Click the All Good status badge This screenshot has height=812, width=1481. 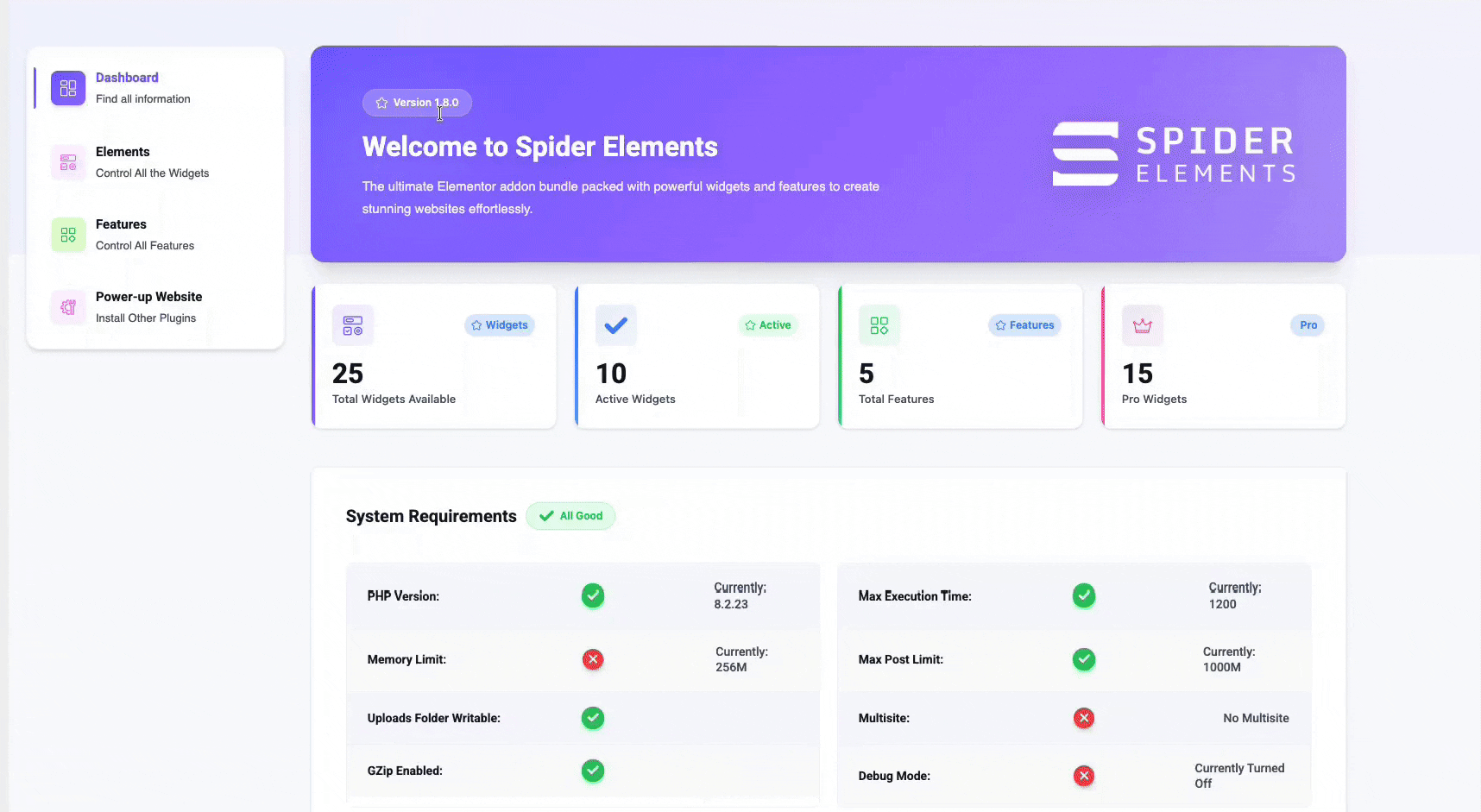click(570, 516)
